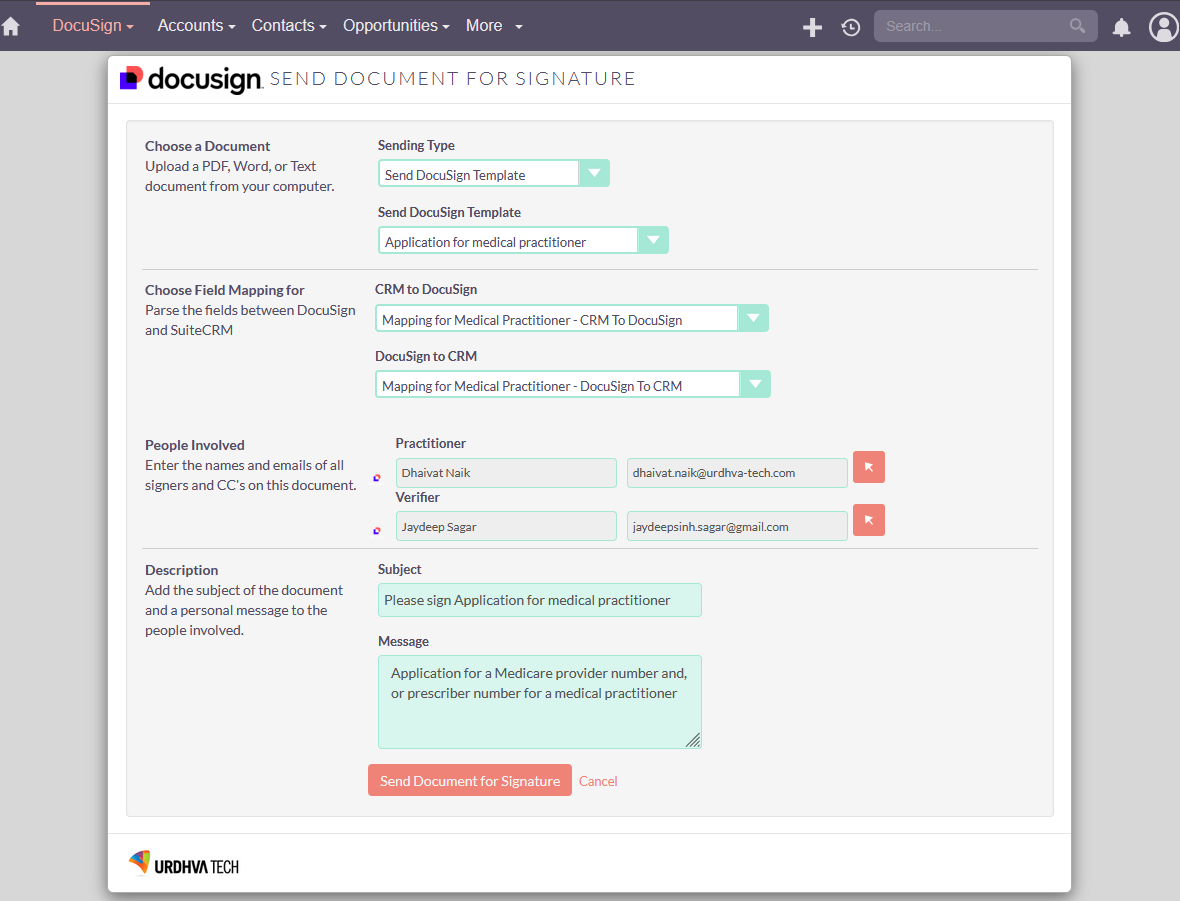Open the user profile avatar menu
This screenshot has width=1180, height=901.
pos(1163,27)
